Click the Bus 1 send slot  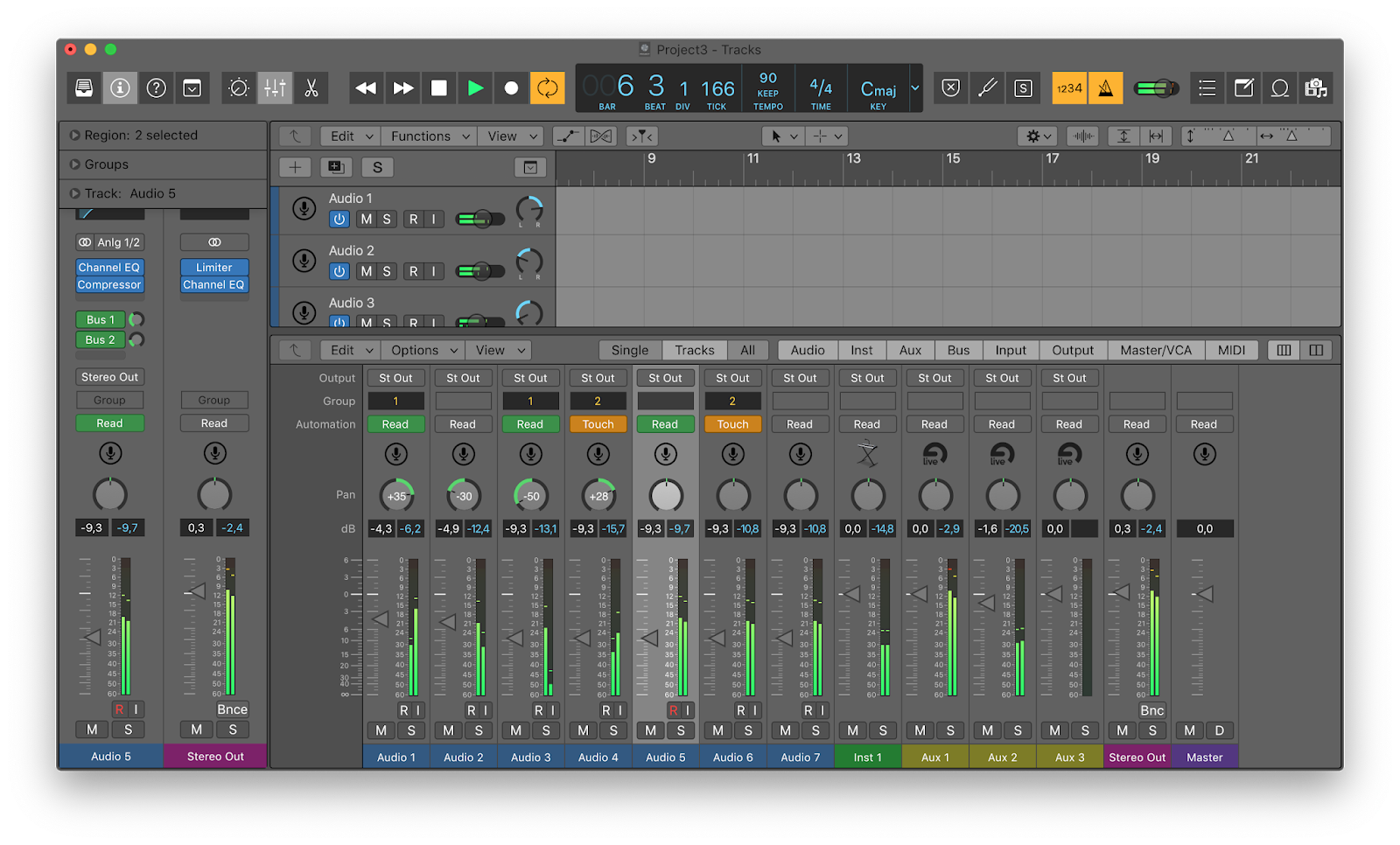click(101, 320)
